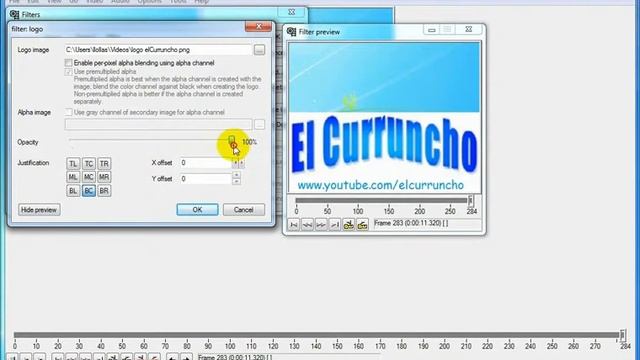The height and width of the screenshot is (360, 640).
Task: Select ML justification
Action: click(73, 177)
